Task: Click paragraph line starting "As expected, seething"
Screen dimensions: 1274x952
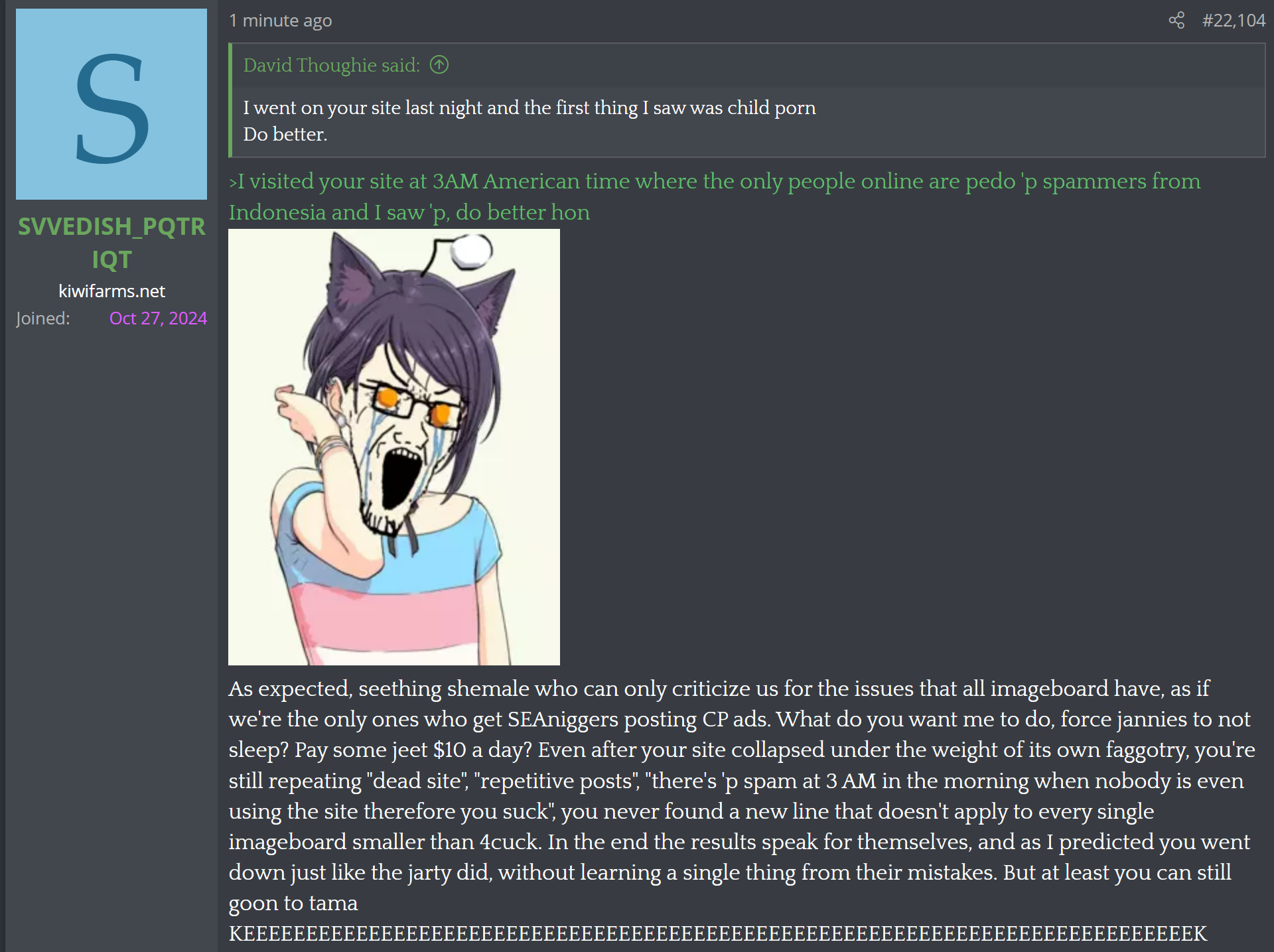Action: 719,689
